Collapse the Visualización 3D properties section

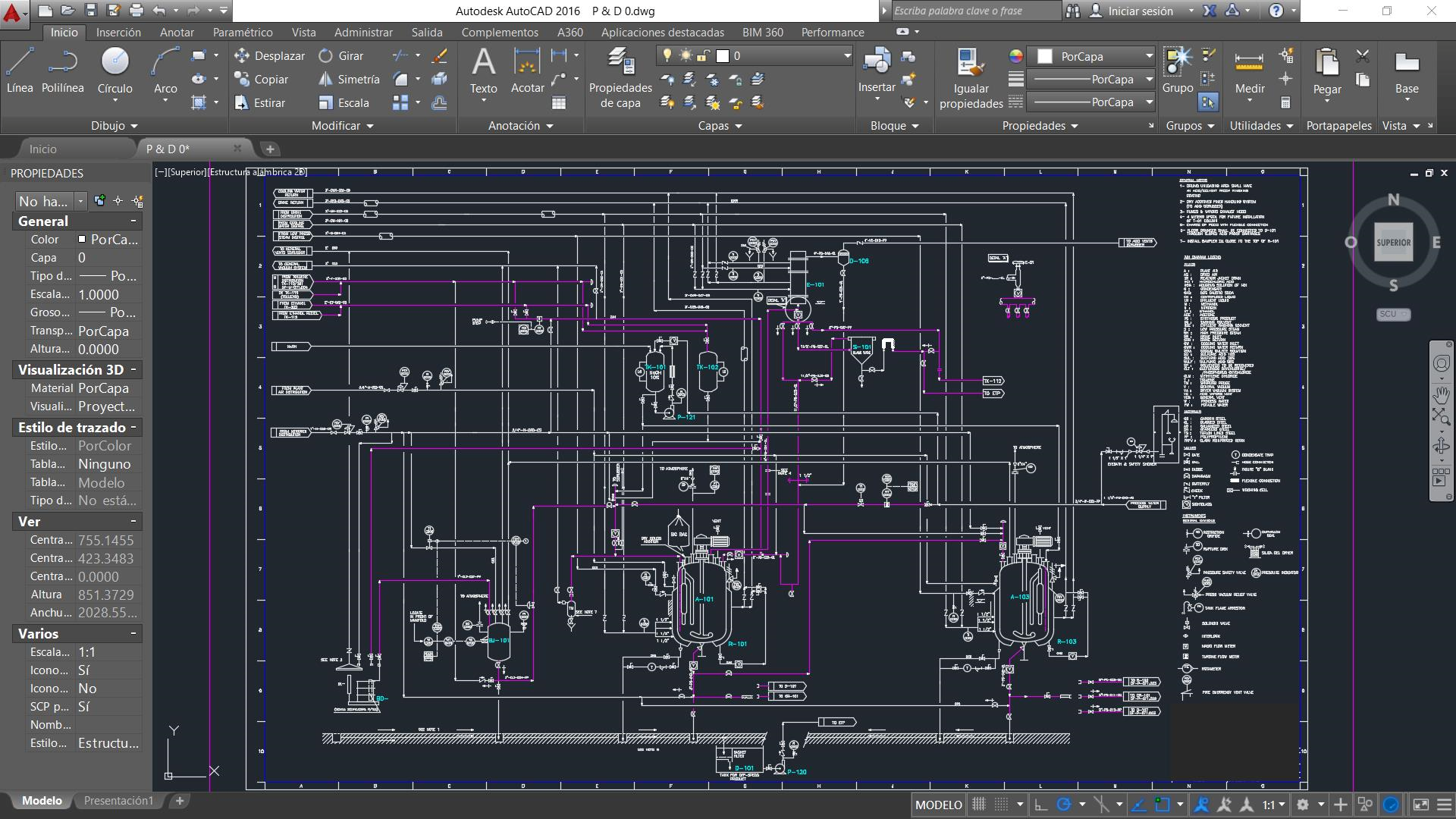click(x=133, y=369)
